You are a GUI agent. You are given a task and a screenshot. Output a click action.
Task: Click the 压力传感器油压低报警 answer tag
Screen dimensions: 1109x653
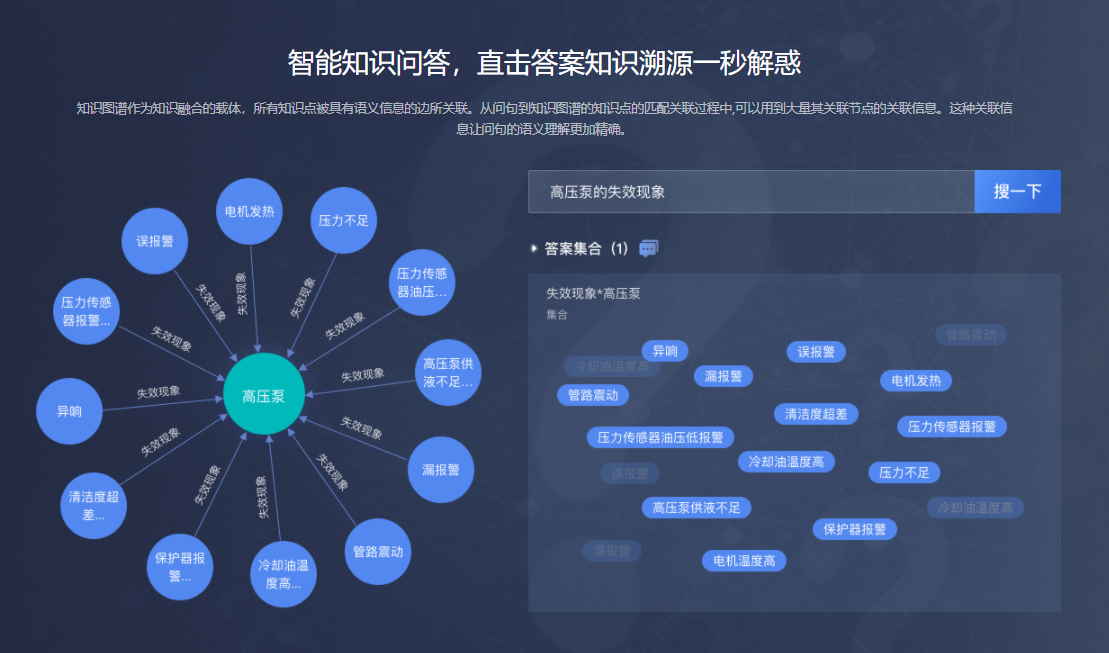(660, 437)
